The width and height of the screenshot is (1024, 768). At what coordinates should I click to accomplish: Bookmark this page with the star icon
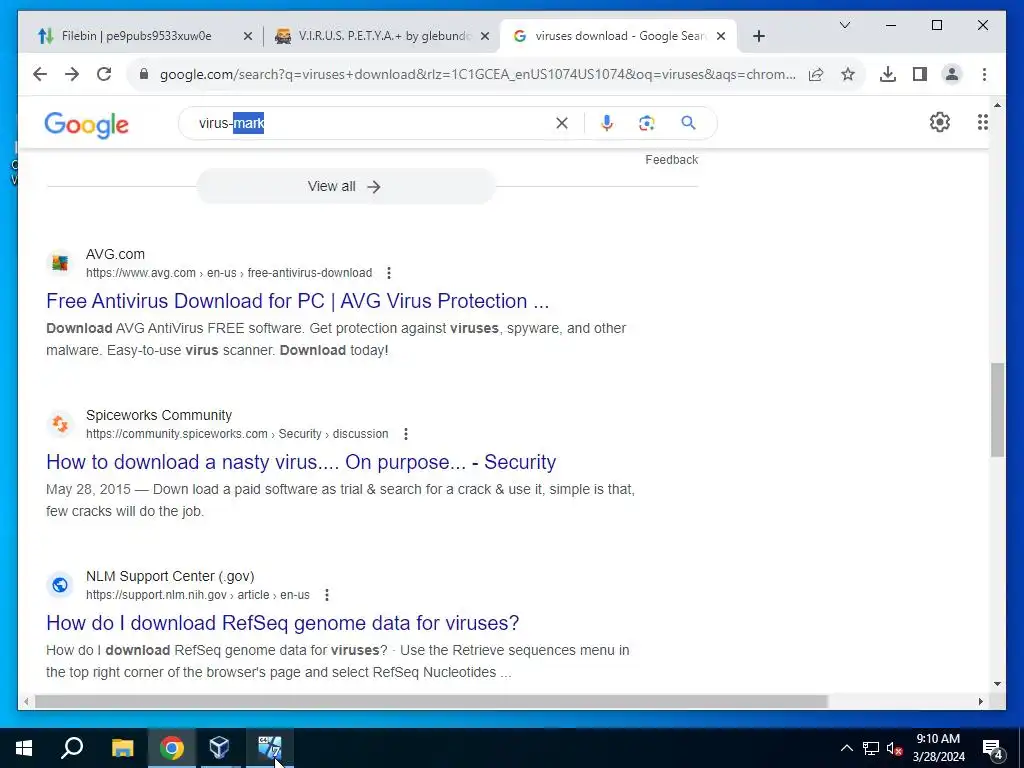click(848, 74)
